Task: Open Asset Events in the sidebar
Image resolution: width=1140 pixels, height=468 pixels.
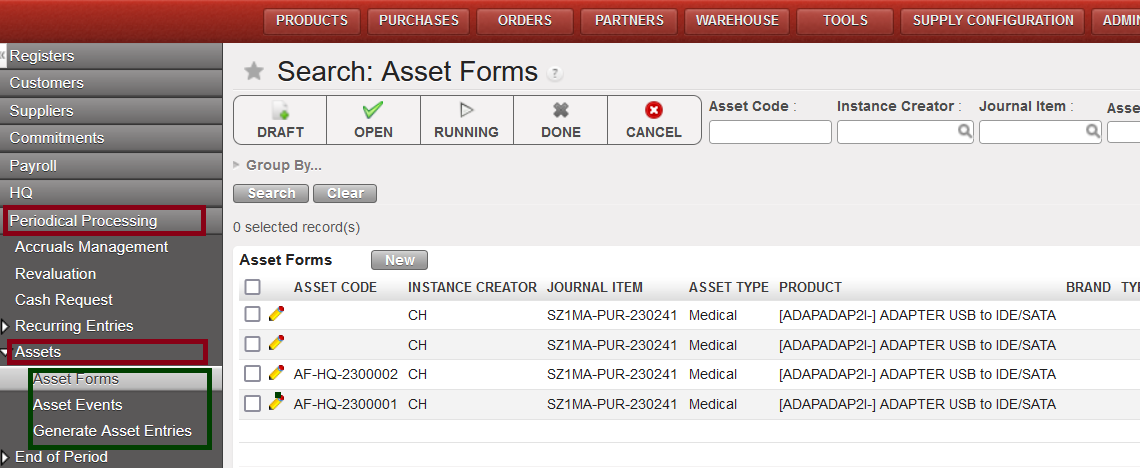Action: point(78,405)
